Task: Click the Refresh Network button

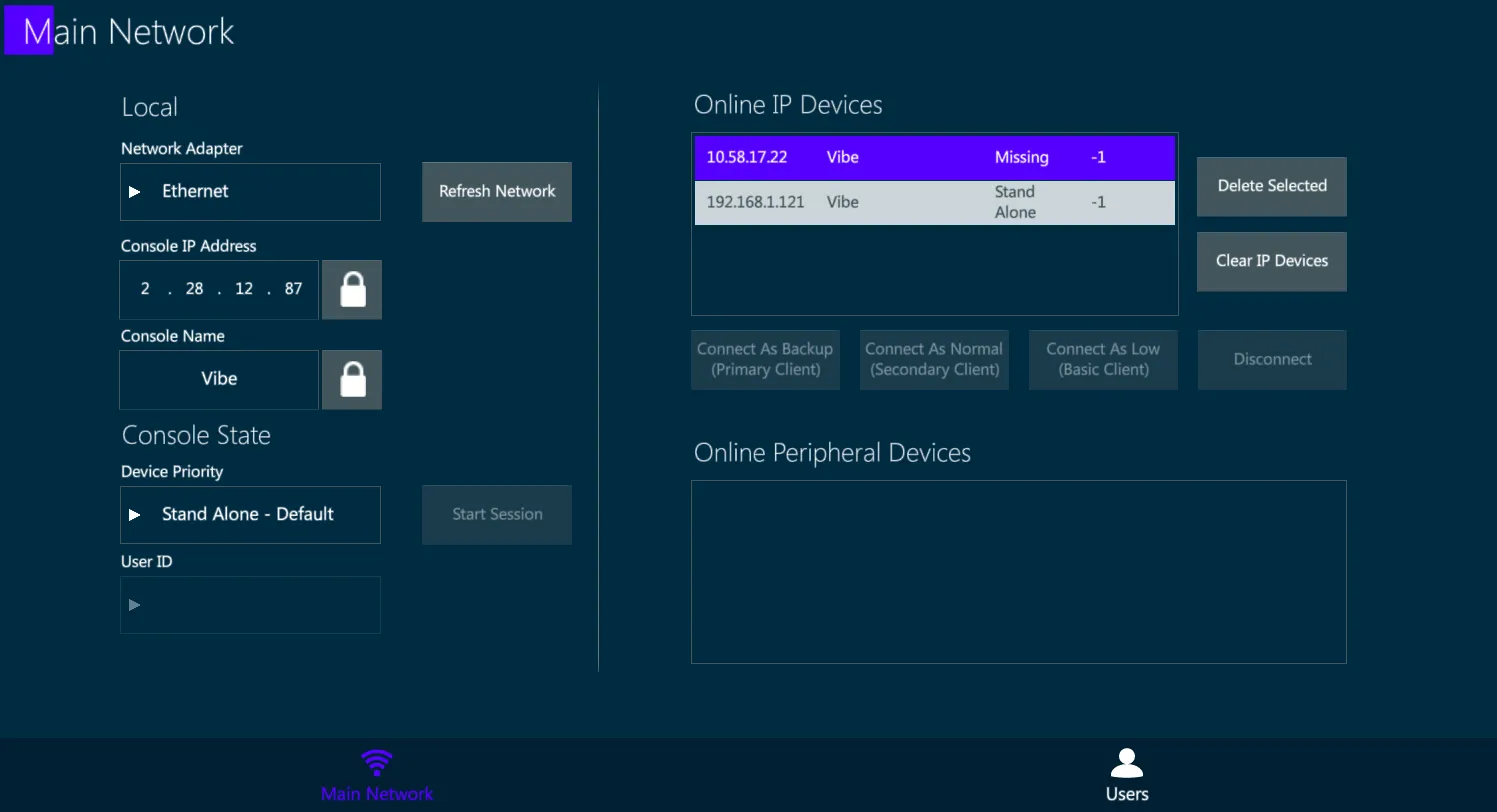Action: (x=497, y=192)
